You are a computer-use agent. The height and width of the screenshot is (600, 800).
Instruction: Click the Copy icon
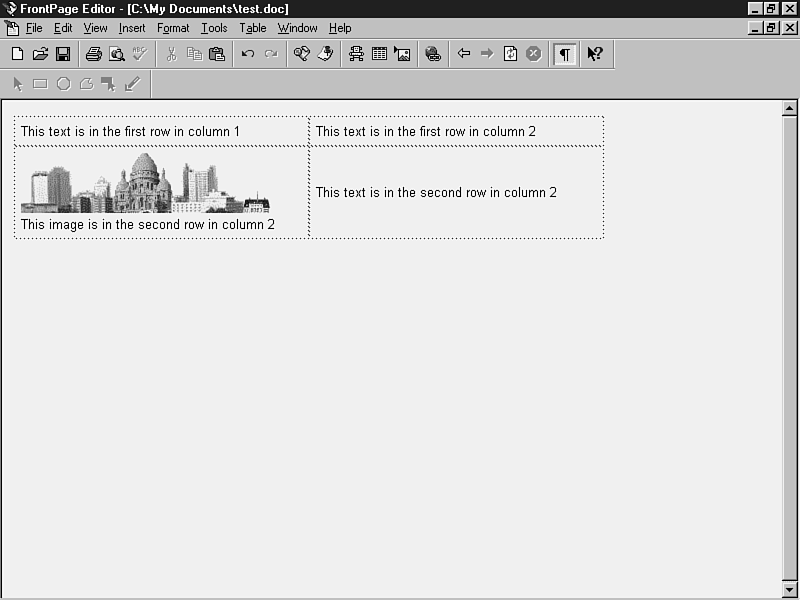coord(194,54)
